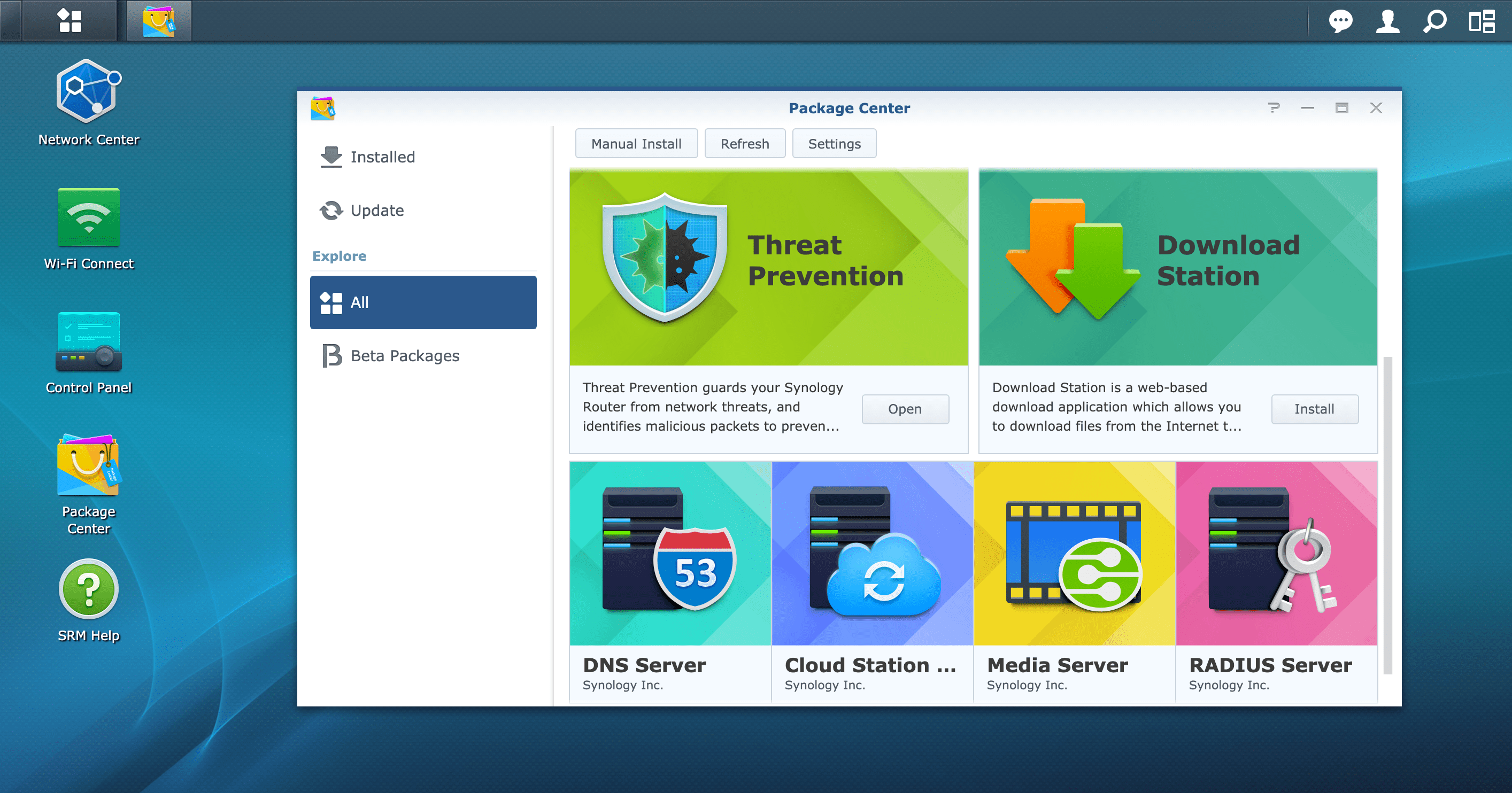Click the Download Station description text

point(1116,407)
